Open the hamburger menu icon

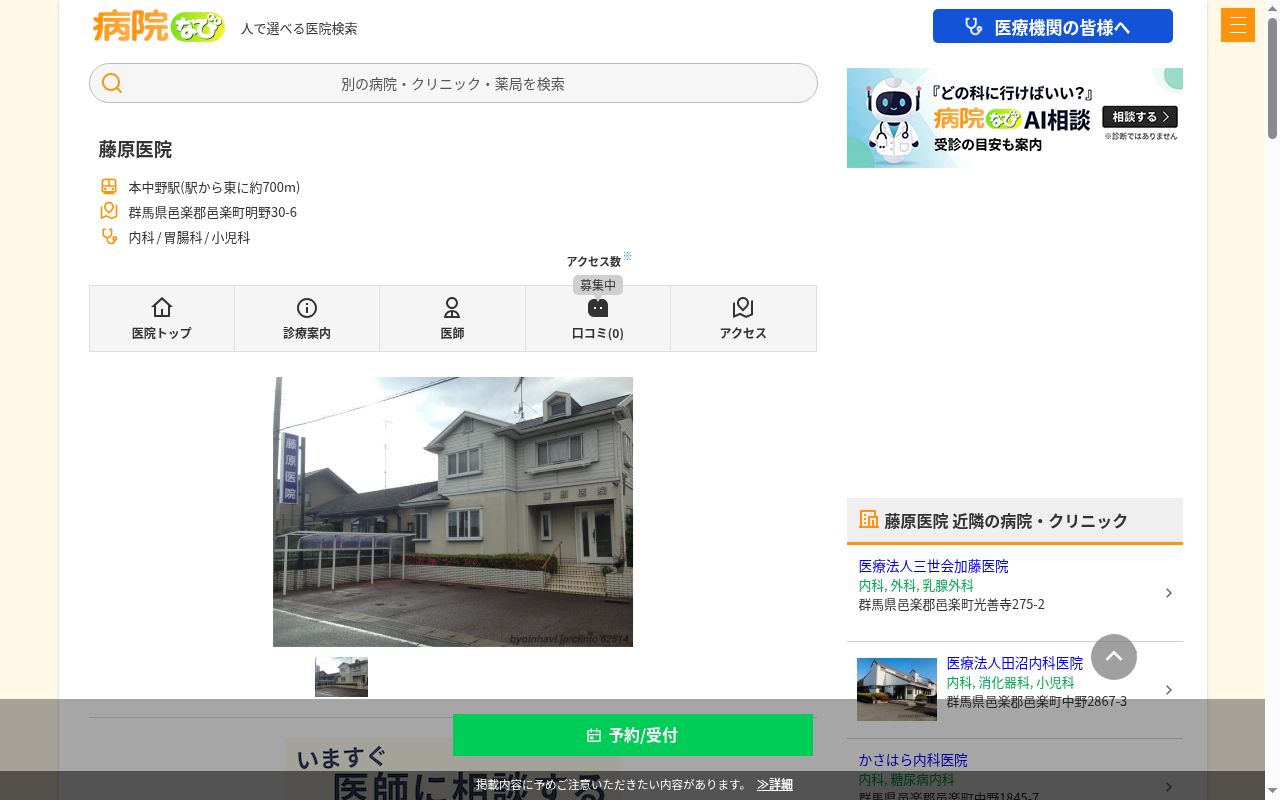[1237, 25]
